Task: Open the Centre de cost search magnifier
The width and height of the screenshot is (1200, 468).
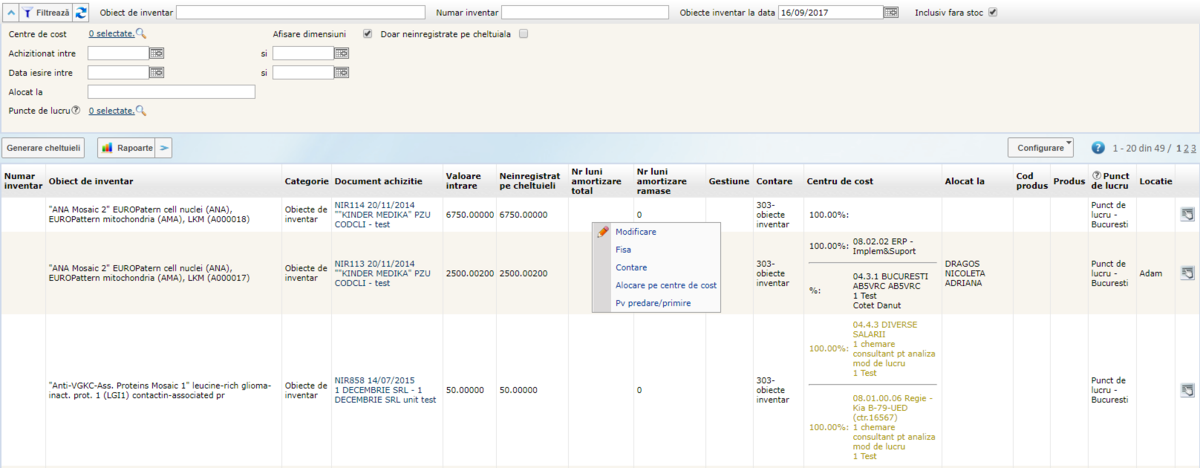Action: click(141, 33)
